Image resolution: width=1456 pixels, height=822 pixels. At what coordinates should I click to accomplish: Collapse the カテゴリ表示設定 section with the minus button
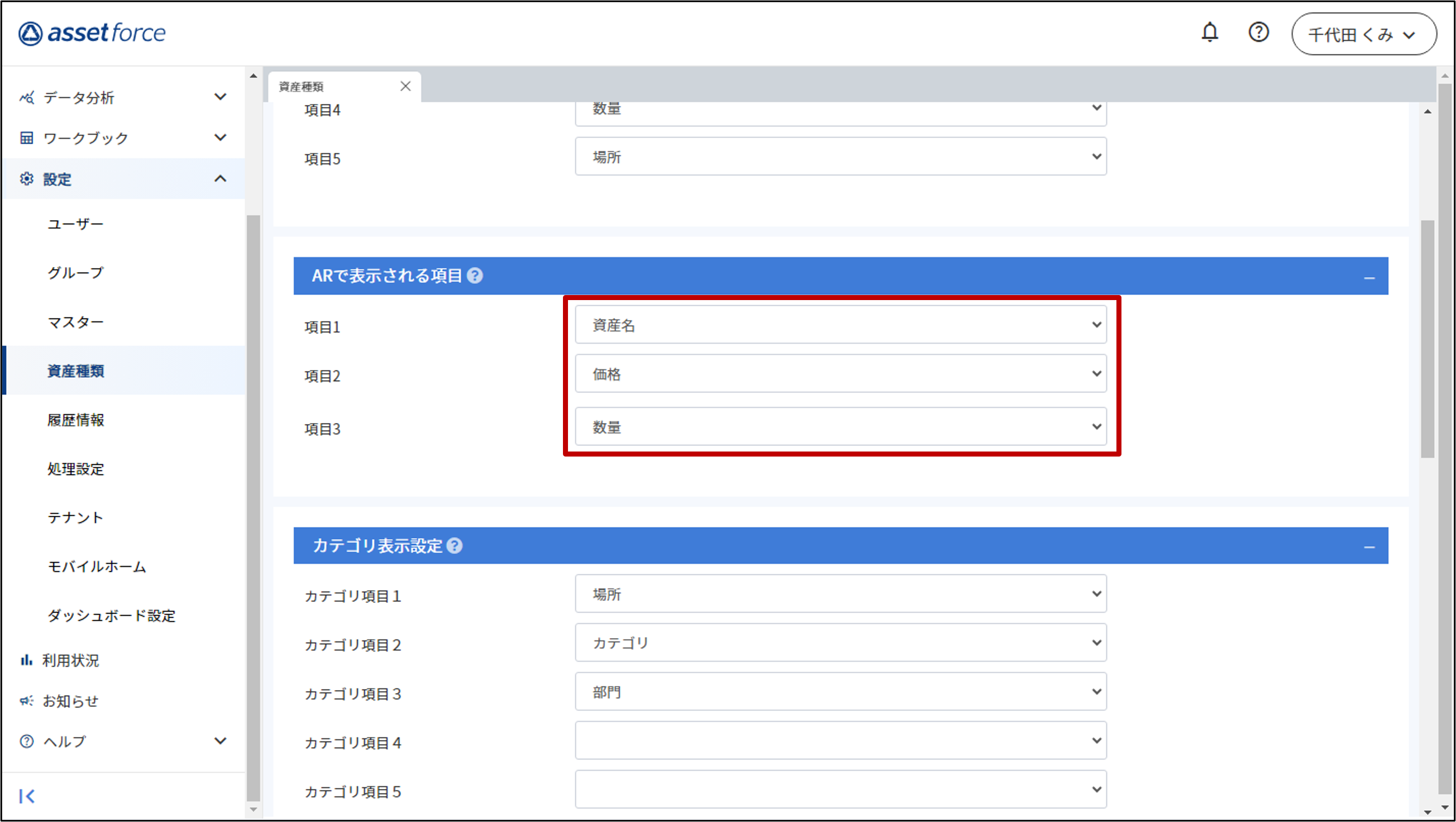tap(1368, 547)
